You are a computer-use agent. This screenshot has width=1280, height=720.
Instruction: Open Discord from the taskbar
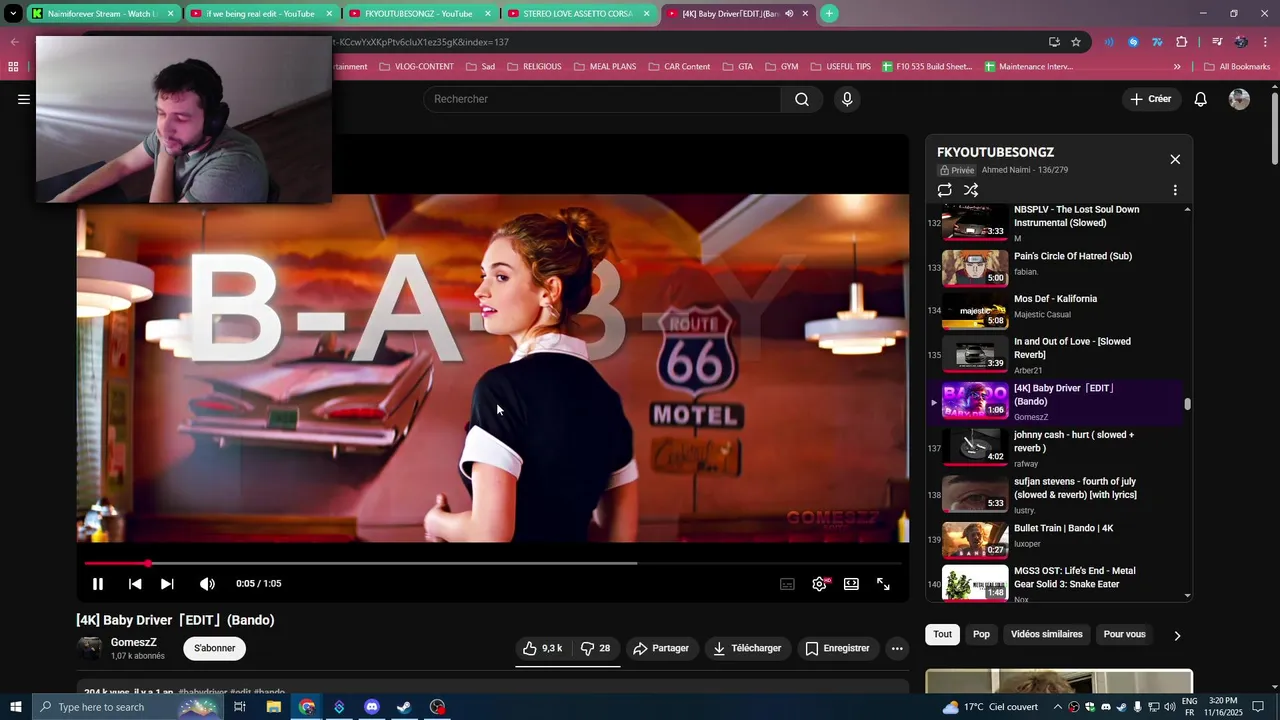372,707
